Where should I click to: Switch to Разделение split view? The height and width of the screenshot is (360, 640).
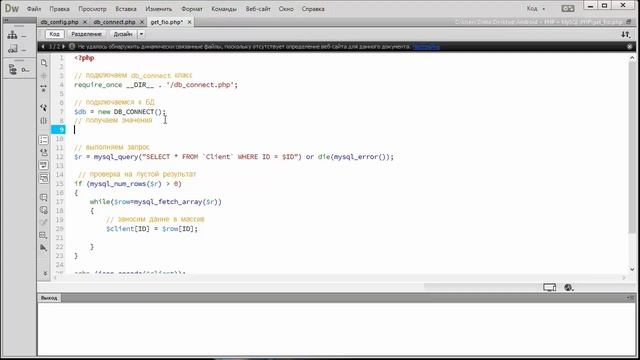86,34
